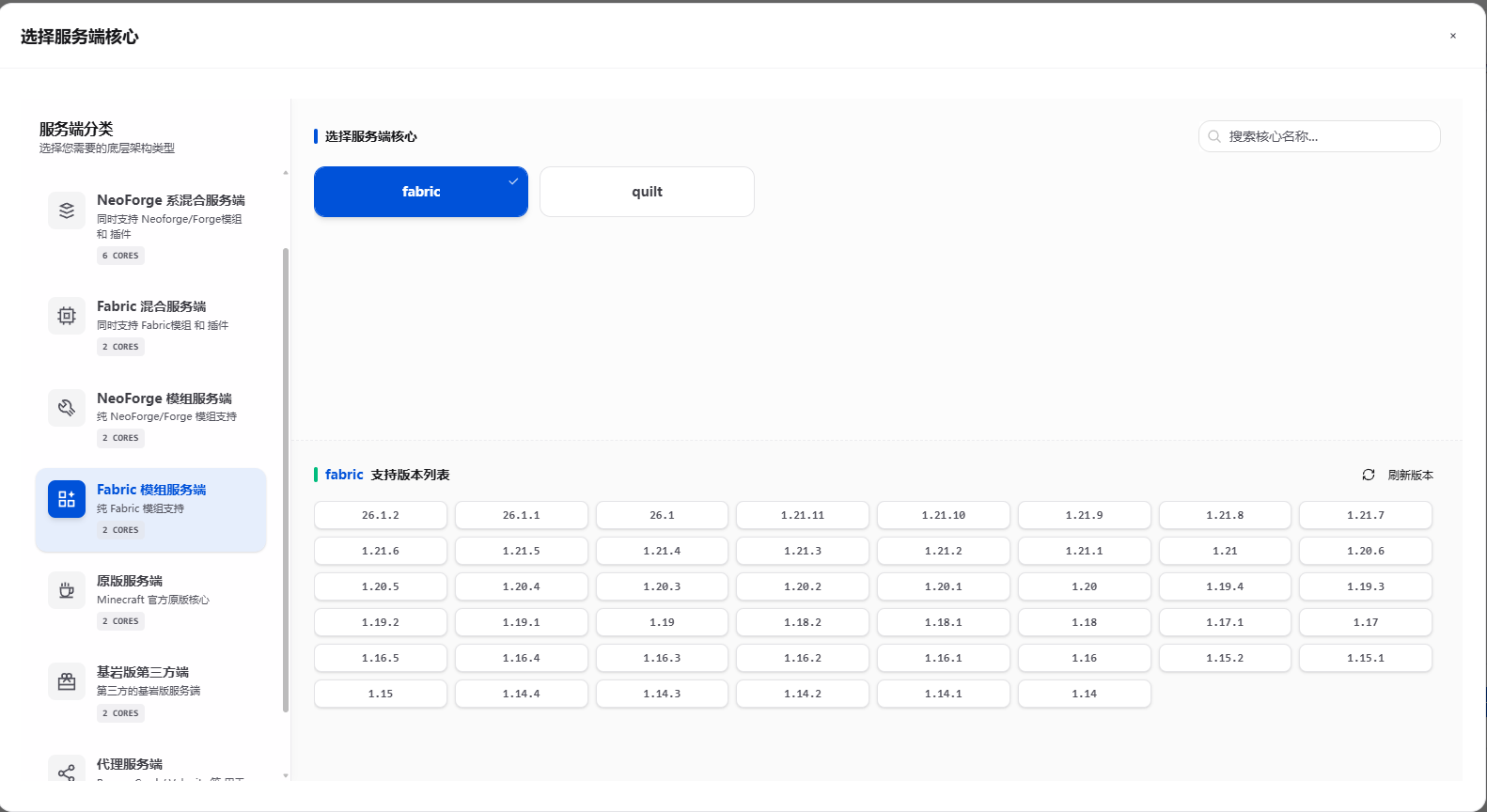The width and height of the screenshot is (1487, 812).
Task: Select the 原版服务端 category
Action: click(150, 601)
